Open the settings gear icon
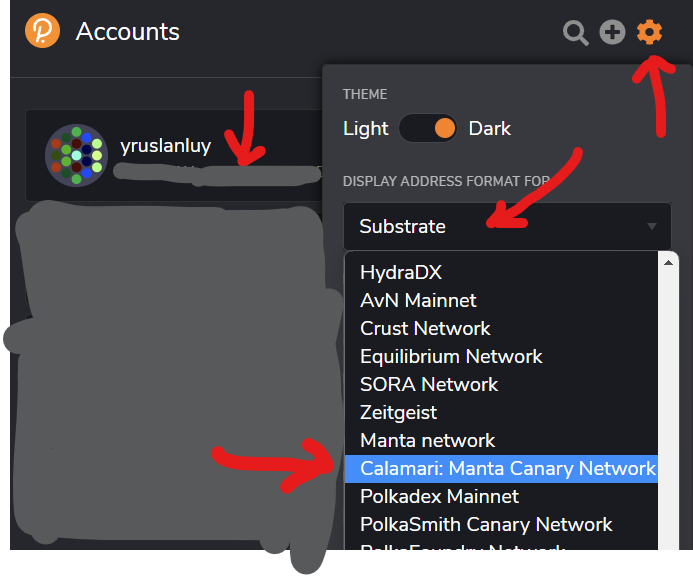The height and width of the screenshot is (576, 693). (x=649, y=32)
